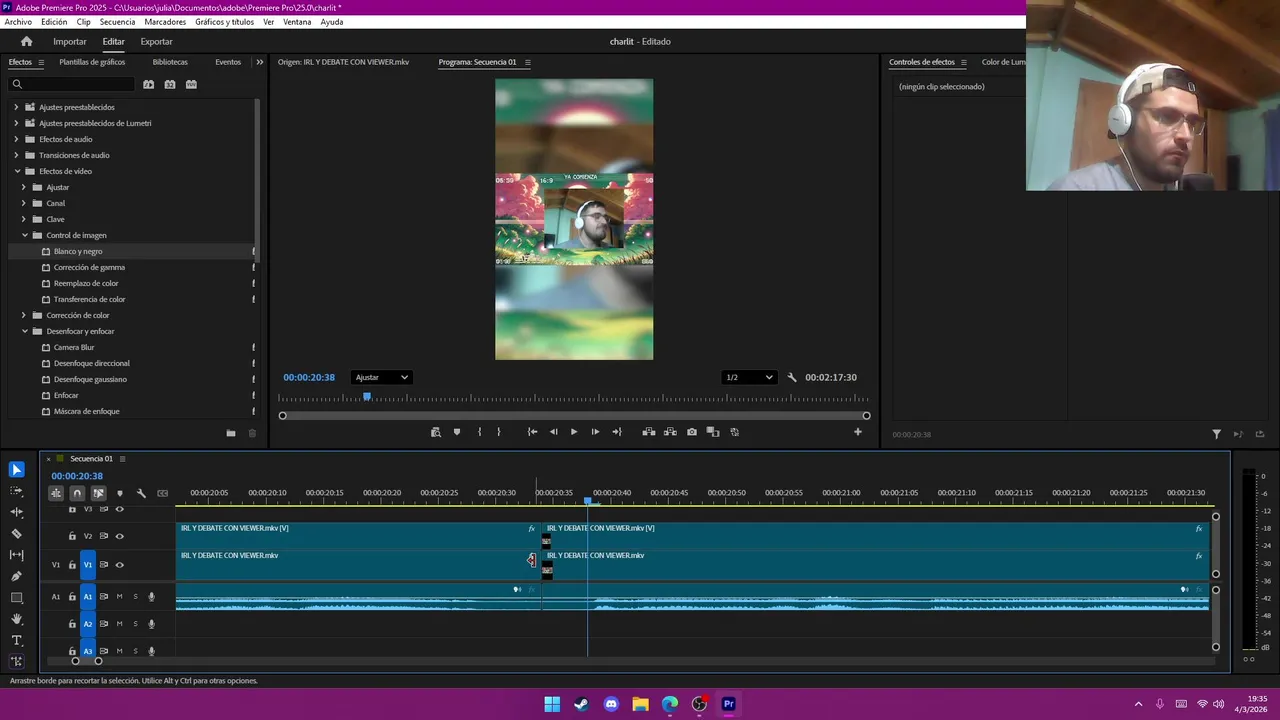
Task: Open Program monitor wrench settings
Action: 792,377
